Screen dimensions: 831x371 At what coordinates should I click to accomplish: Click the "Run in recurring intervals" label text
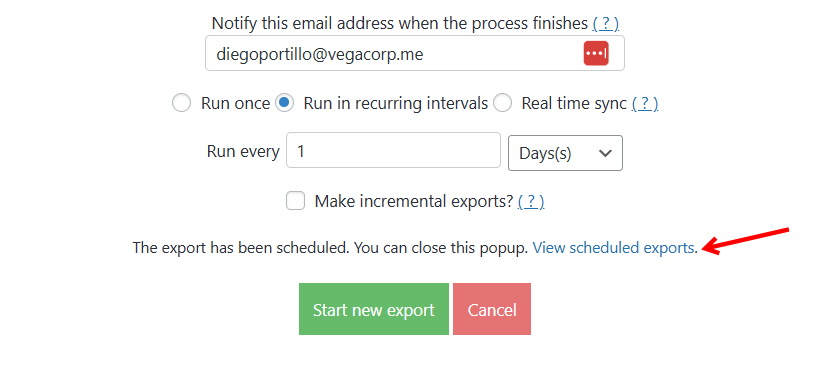pos(395,103)
